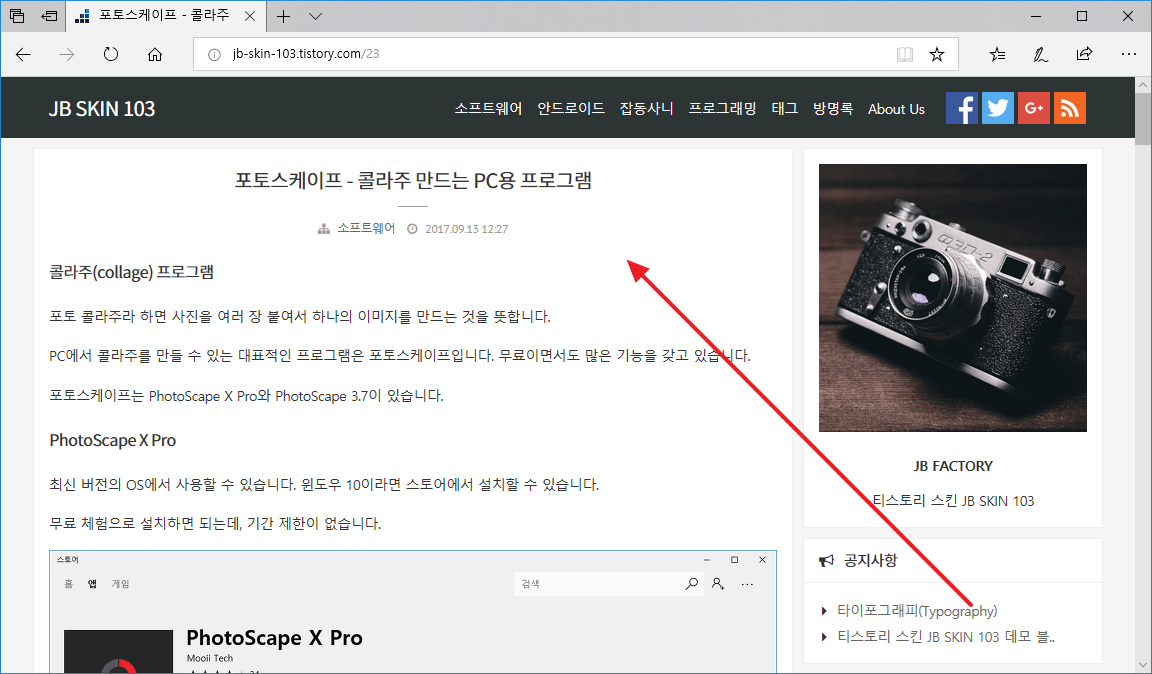Minimize the Edge browser window
This screenshot has width=1152, height=674.
click(1036, 16)
